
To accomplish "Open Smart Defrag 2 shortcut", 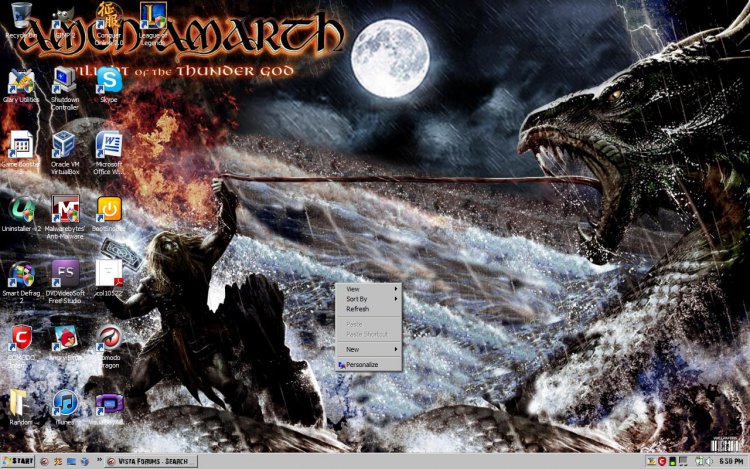I will click(x=21, y=283).
